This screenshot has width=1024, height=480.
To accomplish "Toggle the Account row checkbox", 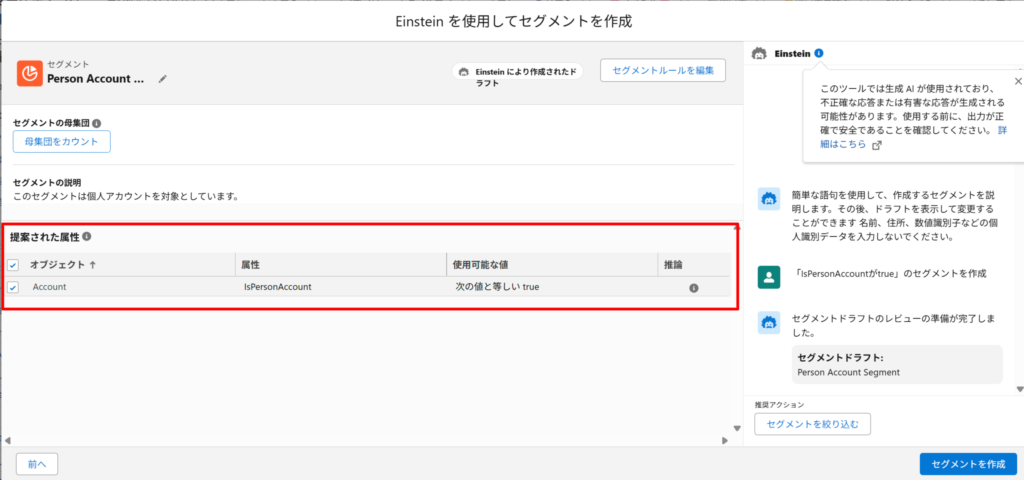I will coord(13,287).
